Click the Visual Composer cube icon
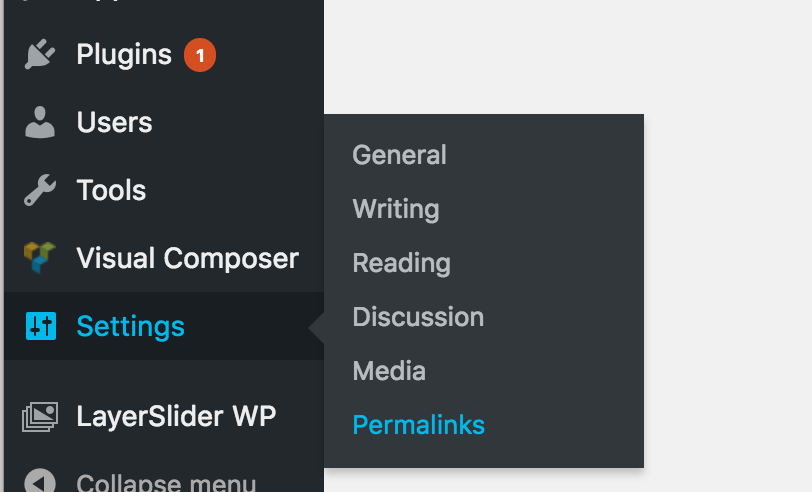 click(40, 257)
